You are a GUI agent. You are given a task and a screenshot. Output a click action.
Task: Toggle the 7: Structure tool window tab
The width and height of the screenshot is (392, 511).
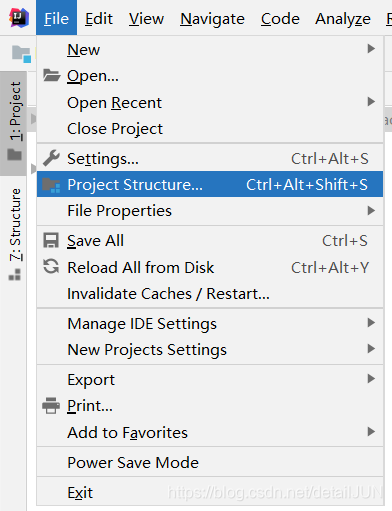click(x=14, y=234)
